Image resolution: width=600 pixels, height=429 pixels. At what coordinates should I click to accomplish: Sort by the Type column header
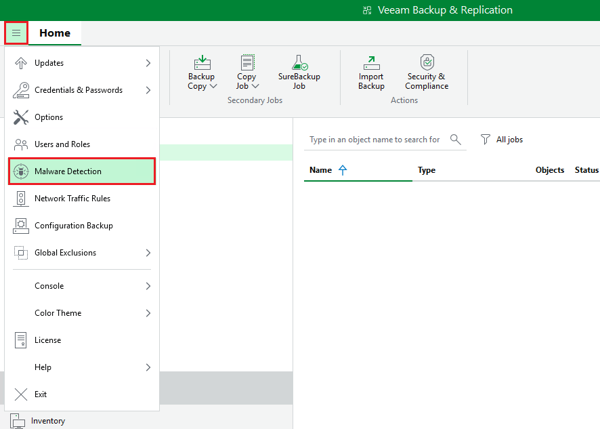pos(426,170)
